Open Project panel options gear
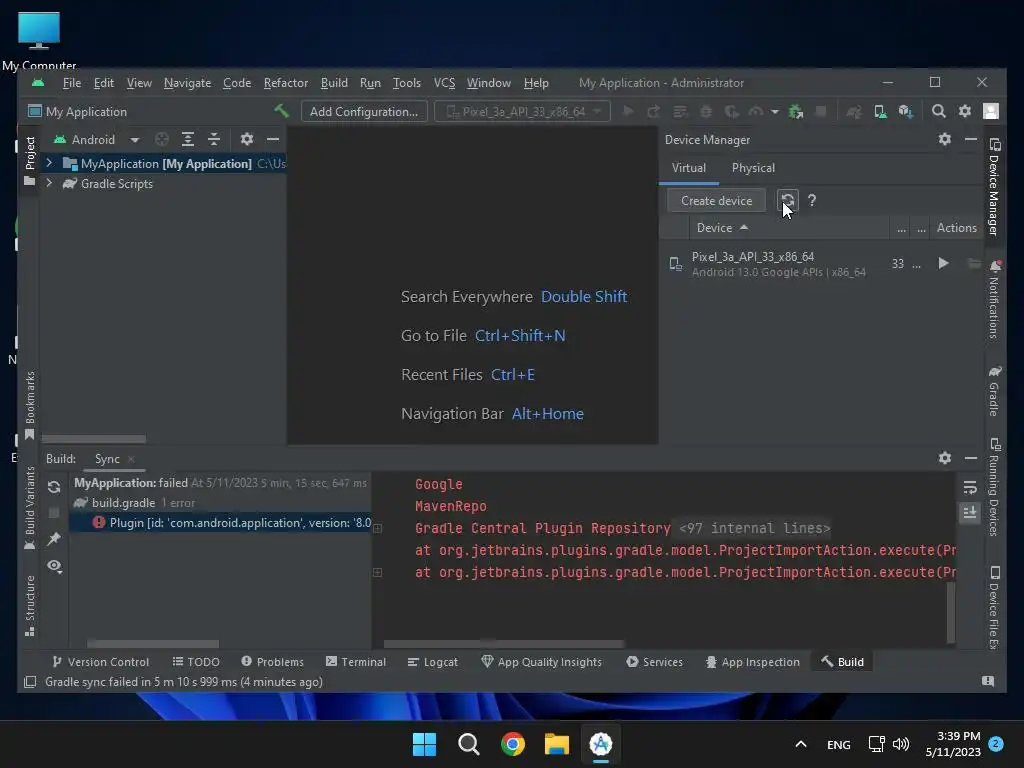The height and width of the screenshot is (768, 1024). click(246, 139)
